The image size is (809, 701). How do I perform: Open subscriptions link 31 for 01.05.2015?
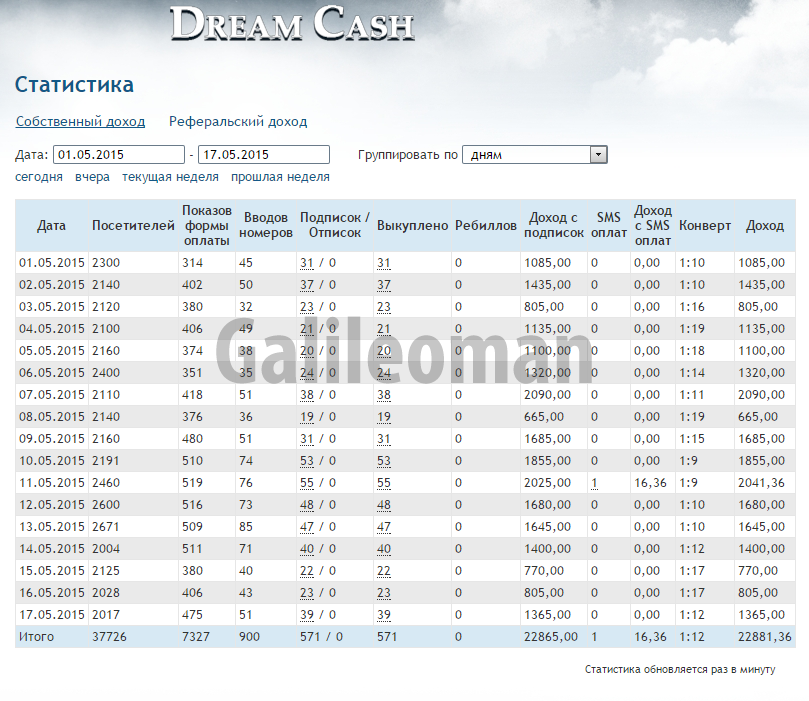coord(307,263)
